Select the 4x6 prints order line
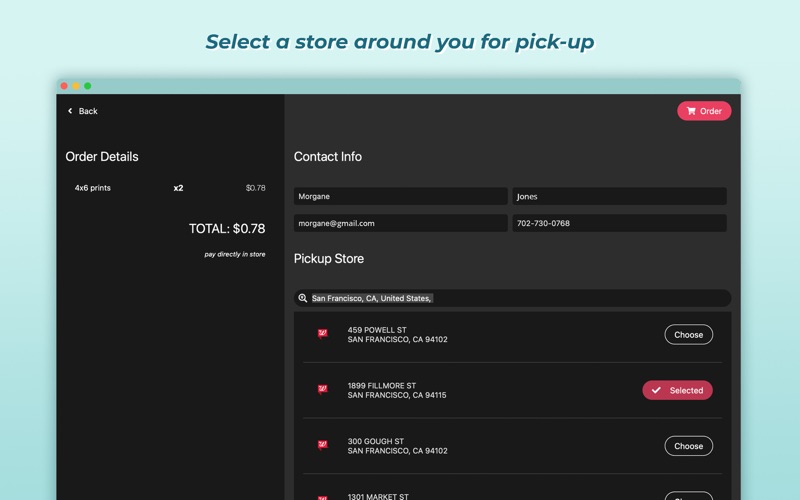Screen dimensions: 800x500 point(170,188)
